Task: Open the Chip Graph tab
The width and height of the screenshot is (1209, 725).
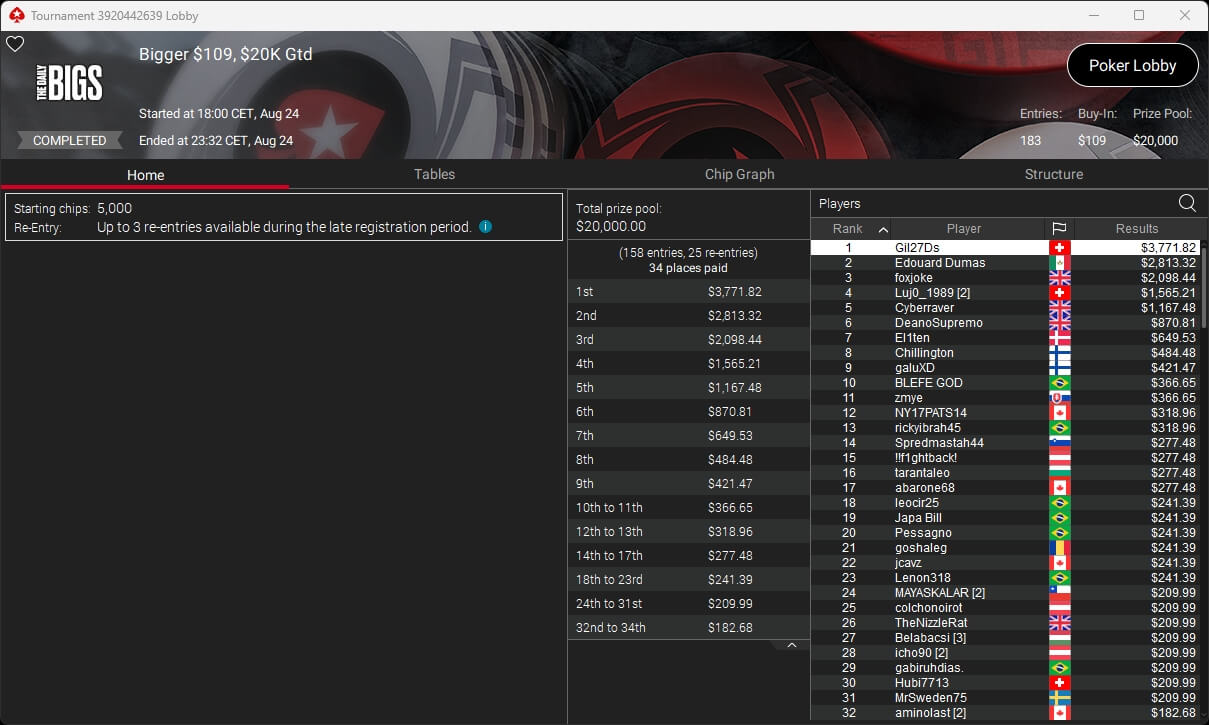Action: click(739, 174)
